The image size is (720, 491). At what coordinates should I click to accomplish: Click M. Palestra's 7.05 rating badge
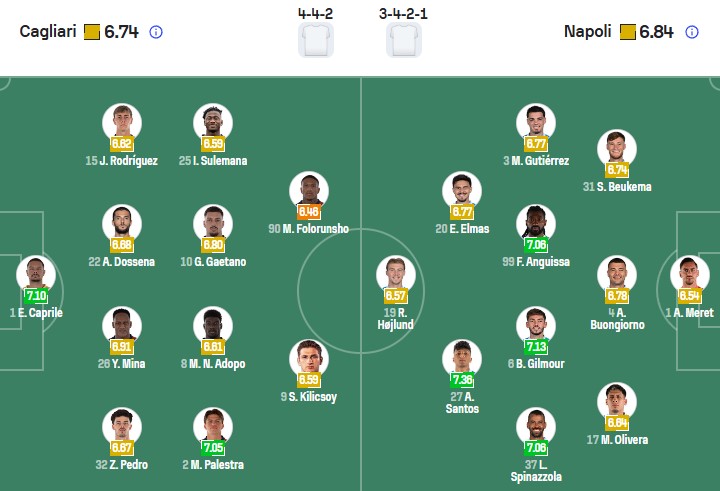[x=213, y=448]
